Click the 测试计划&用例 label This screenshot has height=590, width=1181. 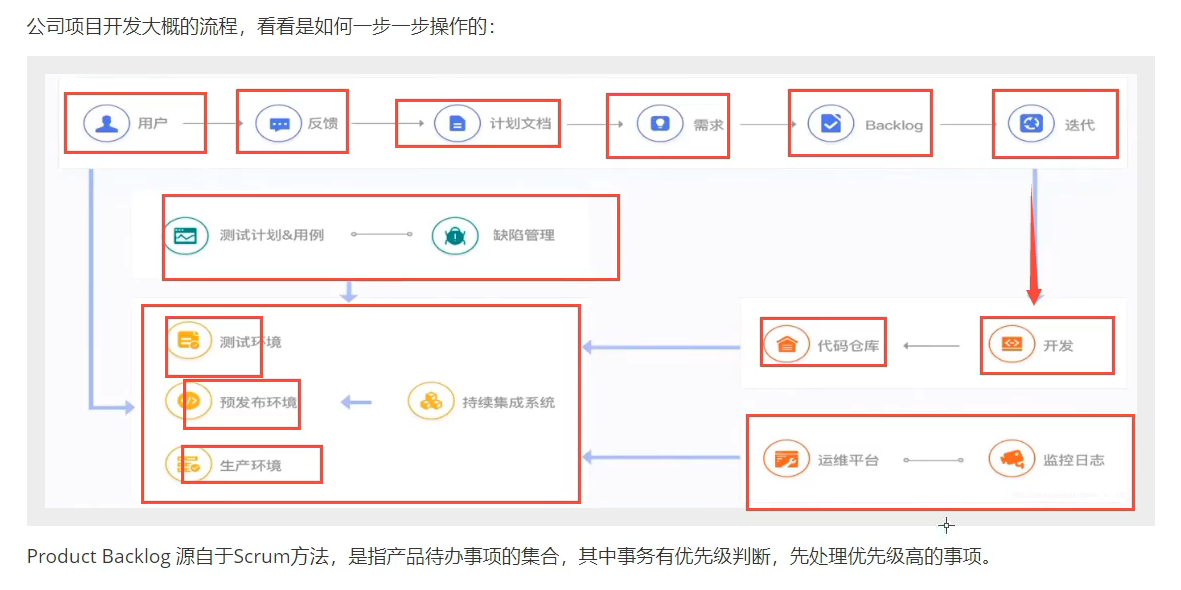[272, 235]
